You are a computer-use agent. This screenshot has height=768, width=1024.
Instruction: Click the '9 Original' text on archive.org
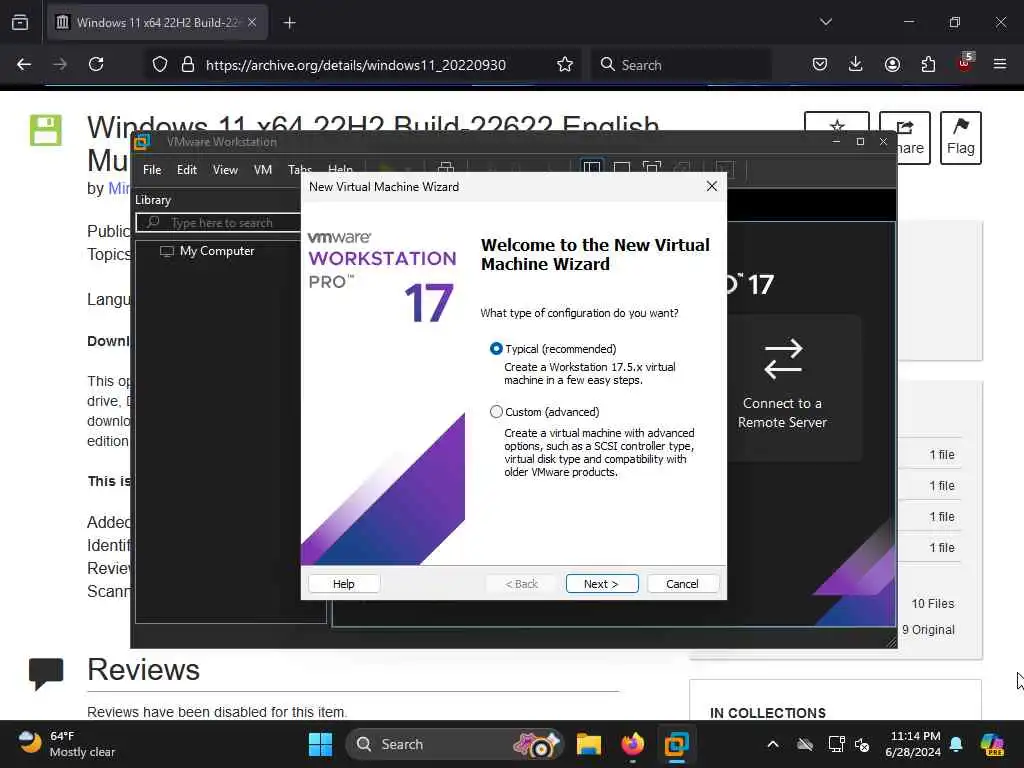tap(928, 630)
